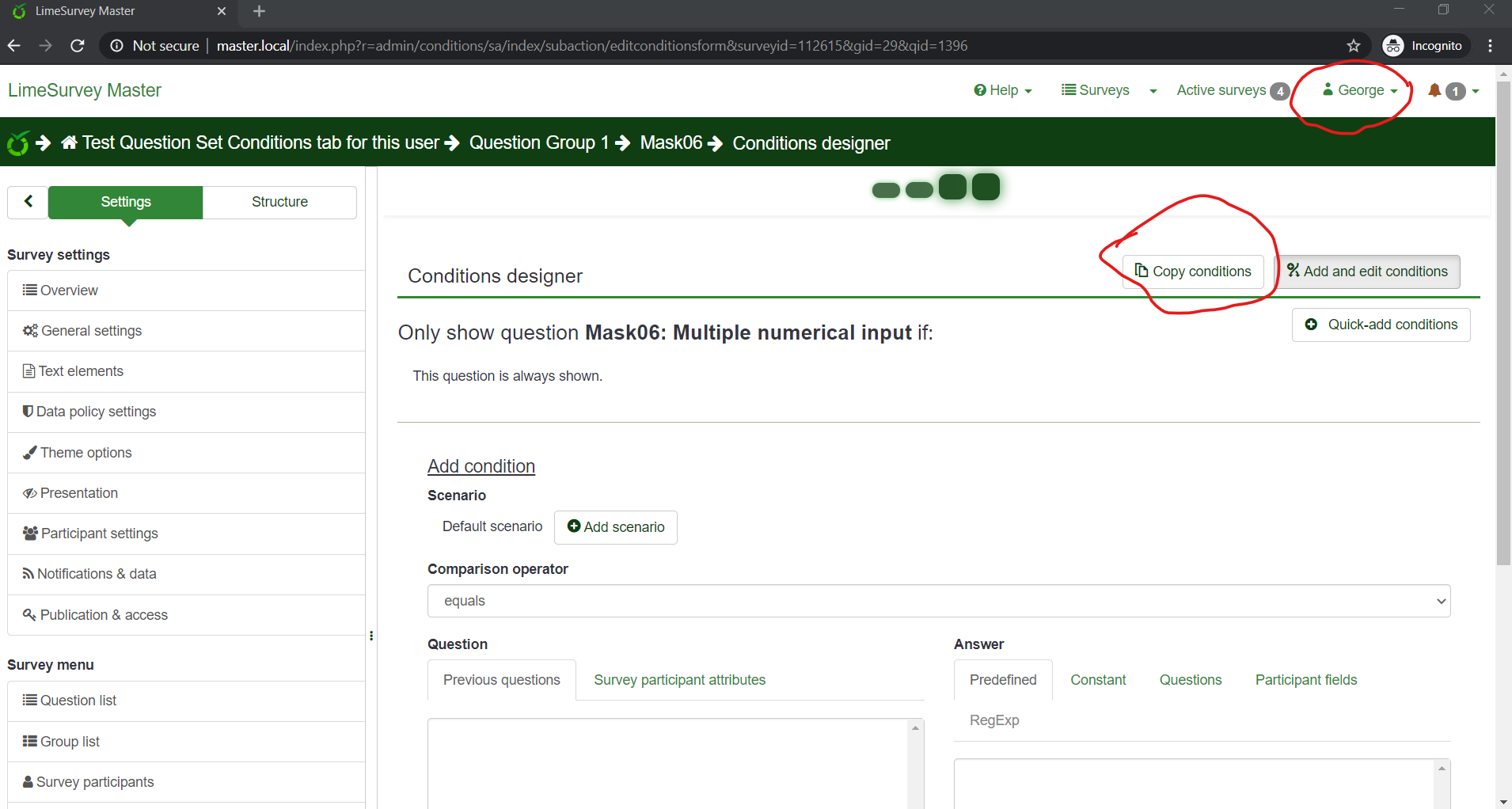Click the home icon in breadcrumb
1512x809 pixels.
point(70,142)
